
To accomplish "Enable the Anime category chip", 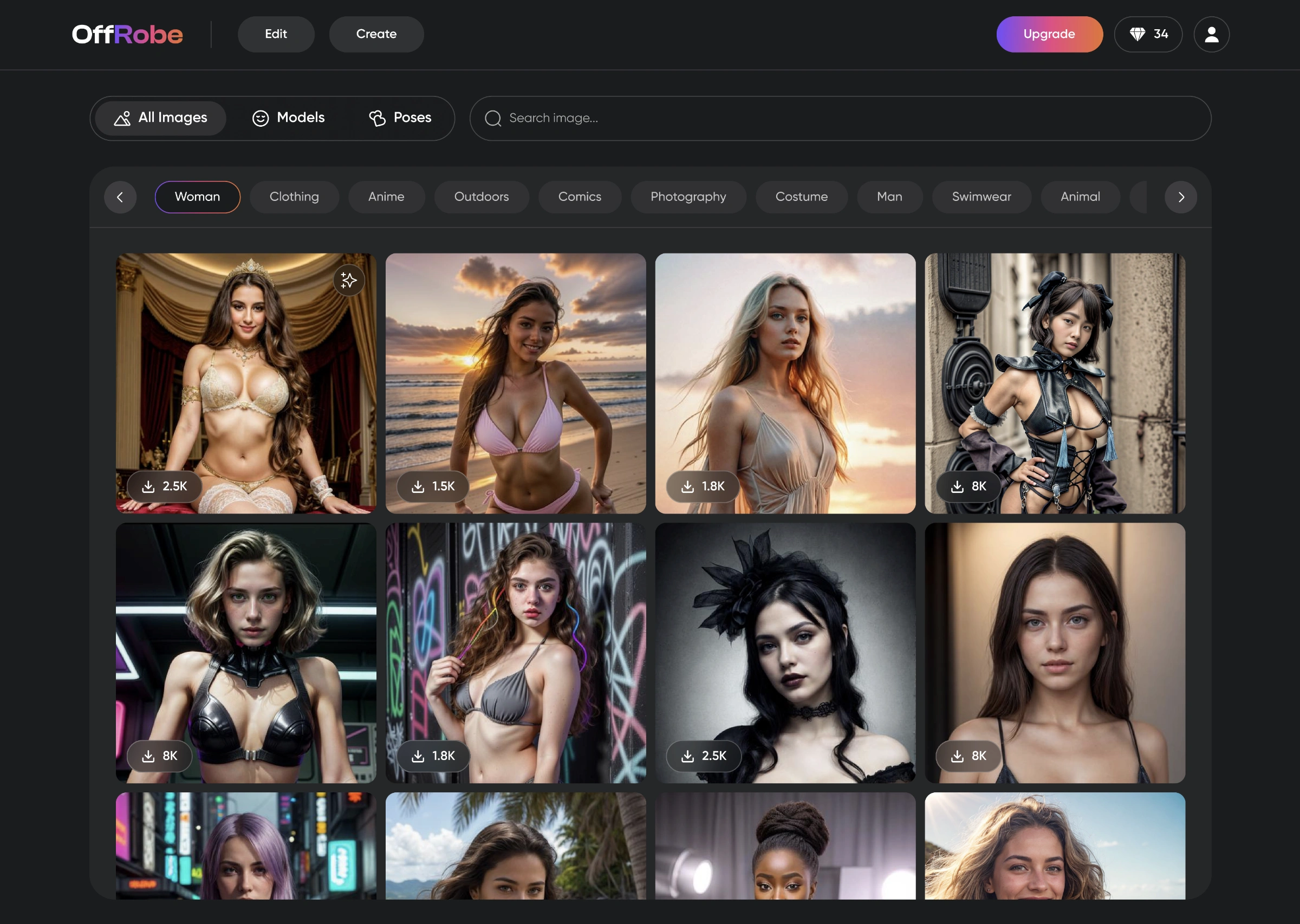I will (x=386, y=197).
